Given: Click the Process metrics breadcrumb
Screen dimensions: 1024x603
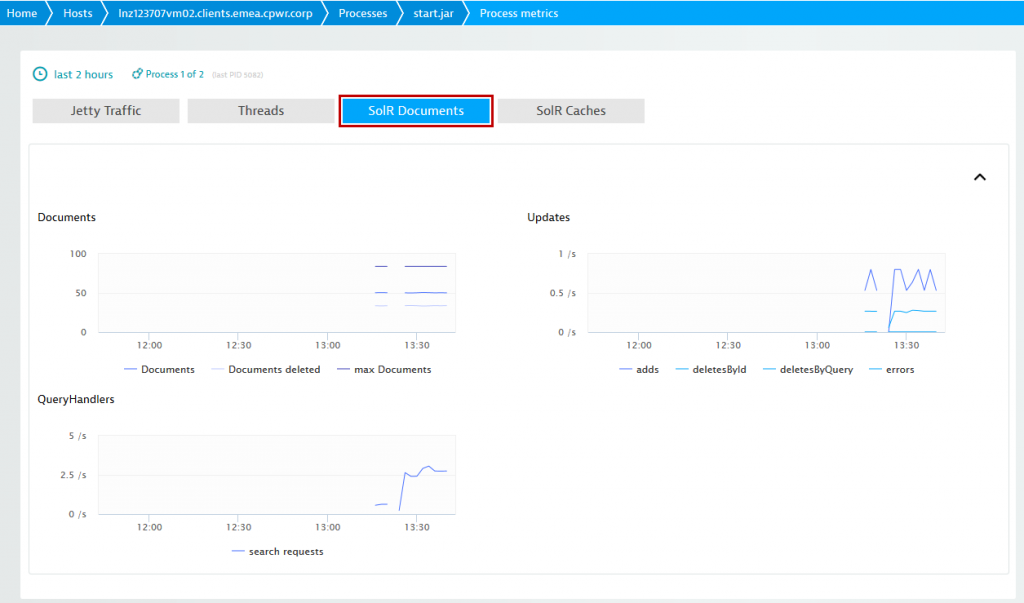Looking at the screenshot, I should pos(519,13).
